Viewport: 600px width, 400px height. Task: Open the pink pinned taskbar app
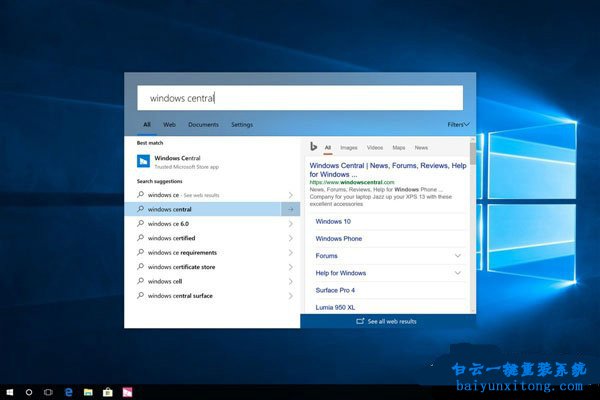click(x=127, y=392)
